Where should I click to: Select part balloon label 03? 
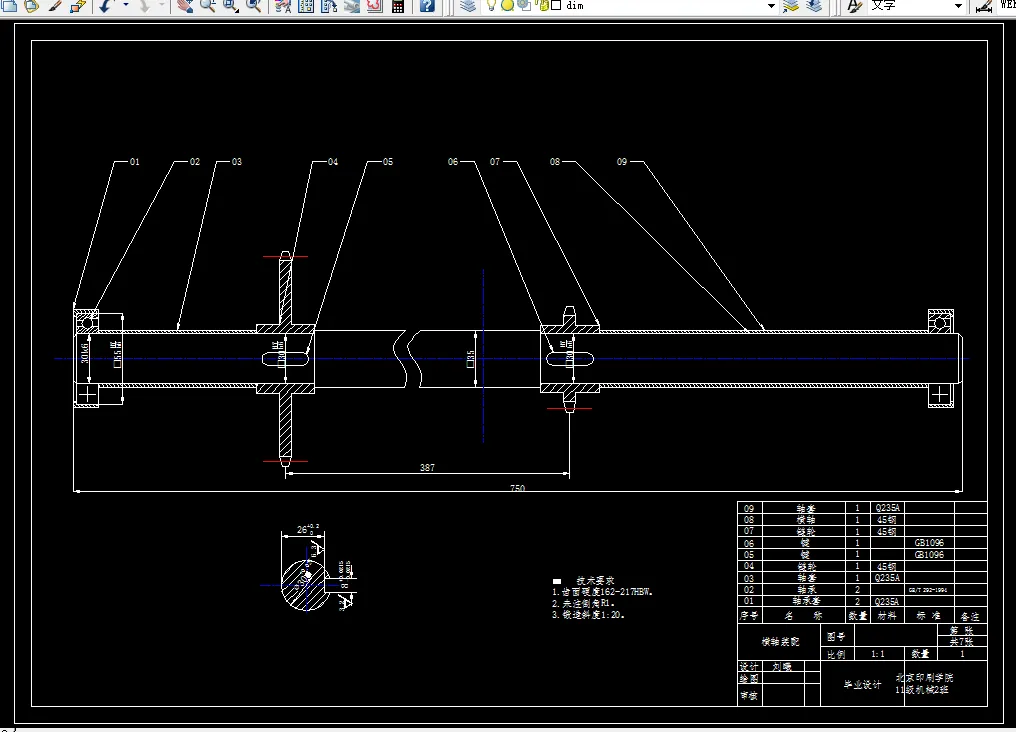tap(237, 161)
